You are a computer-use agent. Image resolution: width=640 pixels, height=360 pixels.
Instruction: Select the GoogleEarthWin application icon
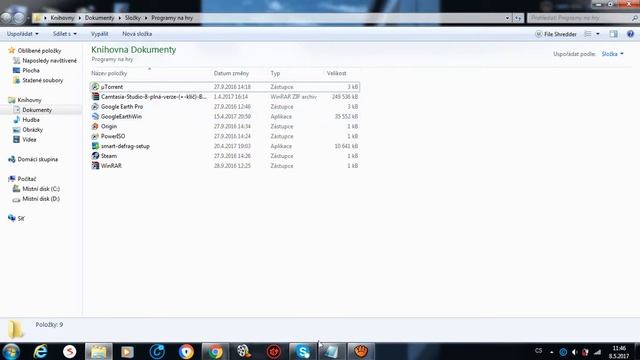tap(95, 116)
